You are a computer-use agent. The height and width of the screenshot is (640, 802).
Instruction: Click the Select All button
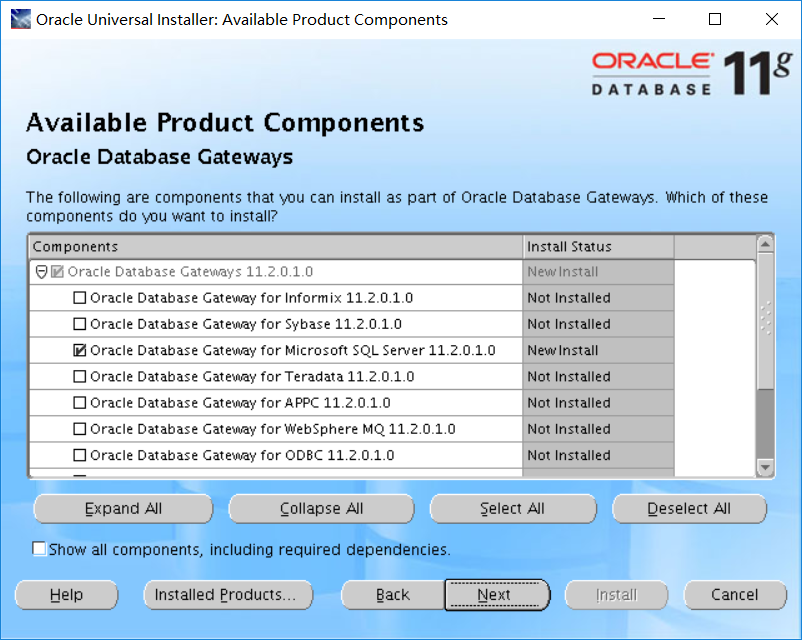click(513, 509)
